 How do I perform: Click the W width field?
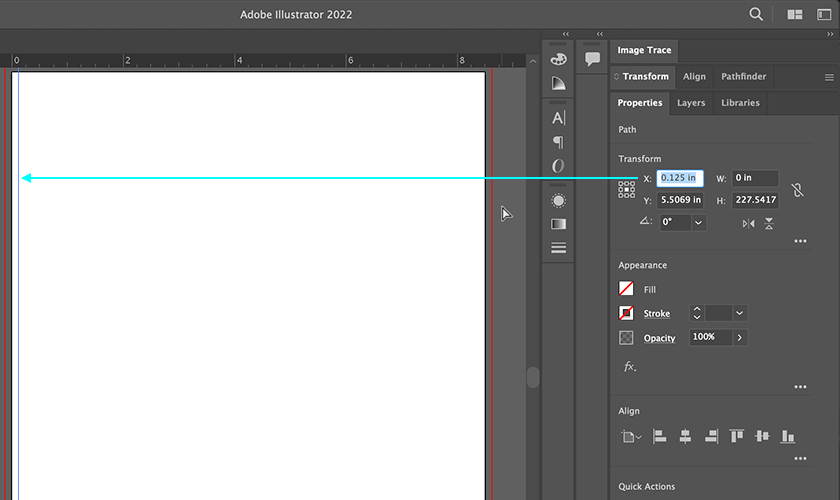coord(755,178)
